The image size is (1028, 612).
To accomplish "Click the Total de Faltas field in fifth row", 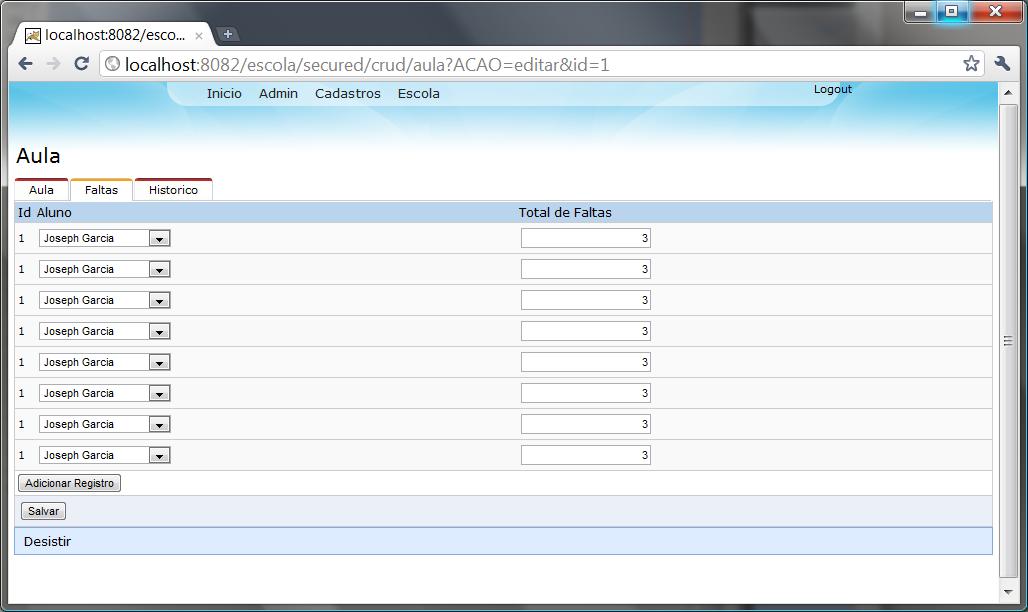I will click(x=585, y=362).
